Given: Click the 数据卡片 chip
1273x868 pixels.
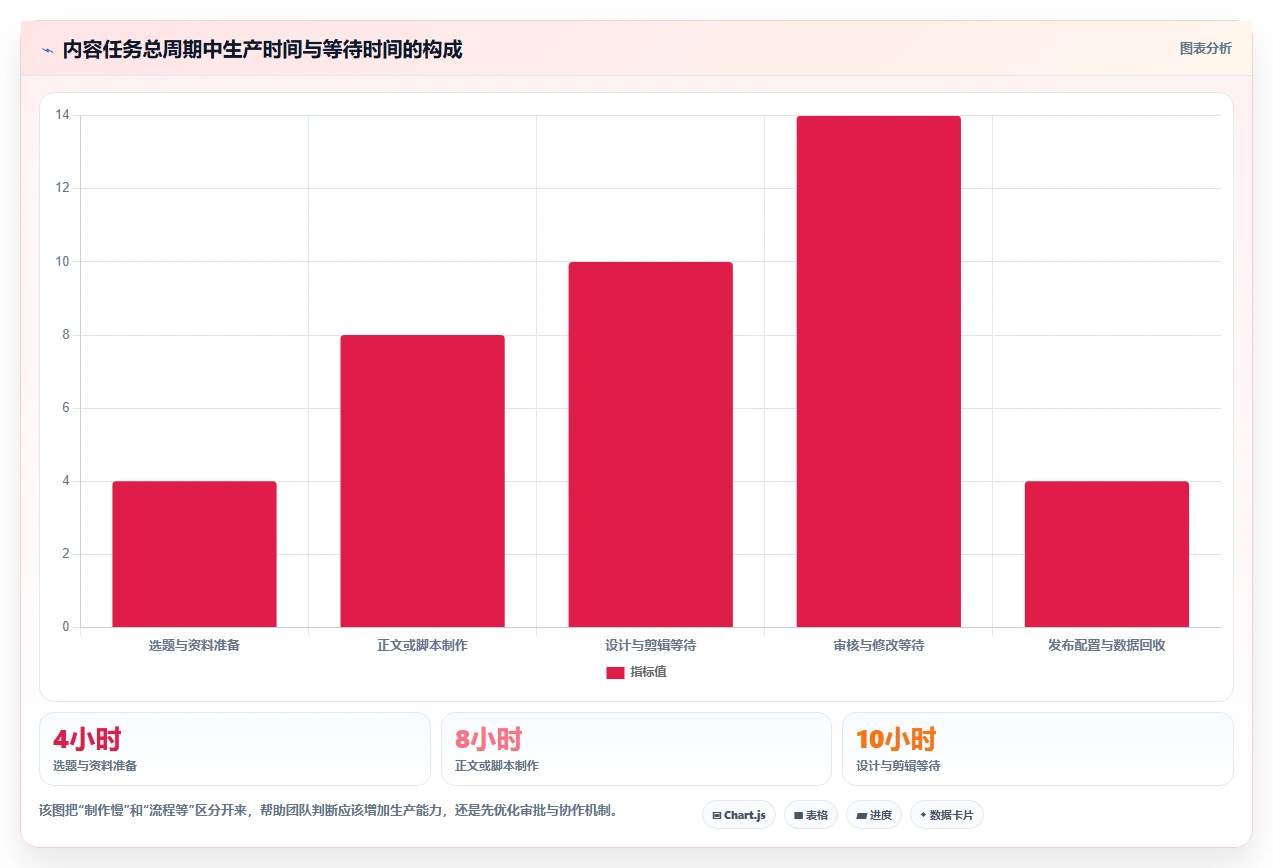Looking at the screenshot, I should coord(947,815).
